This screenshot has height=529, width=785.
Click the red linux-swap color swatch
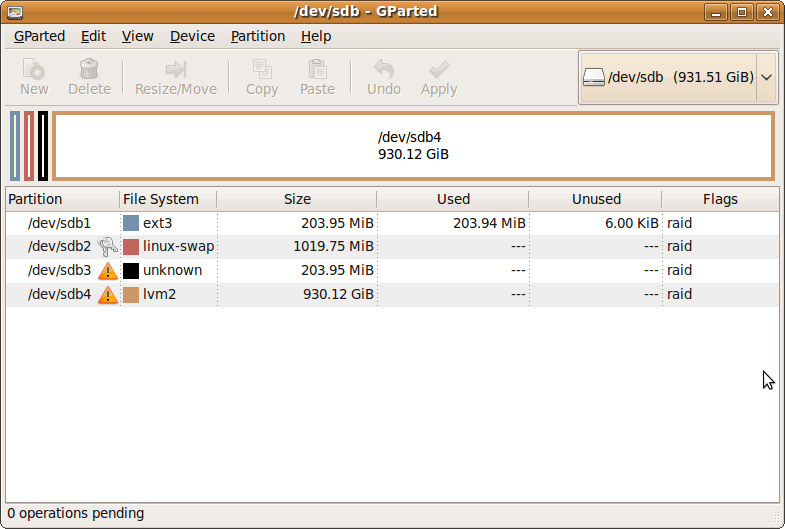131,246
